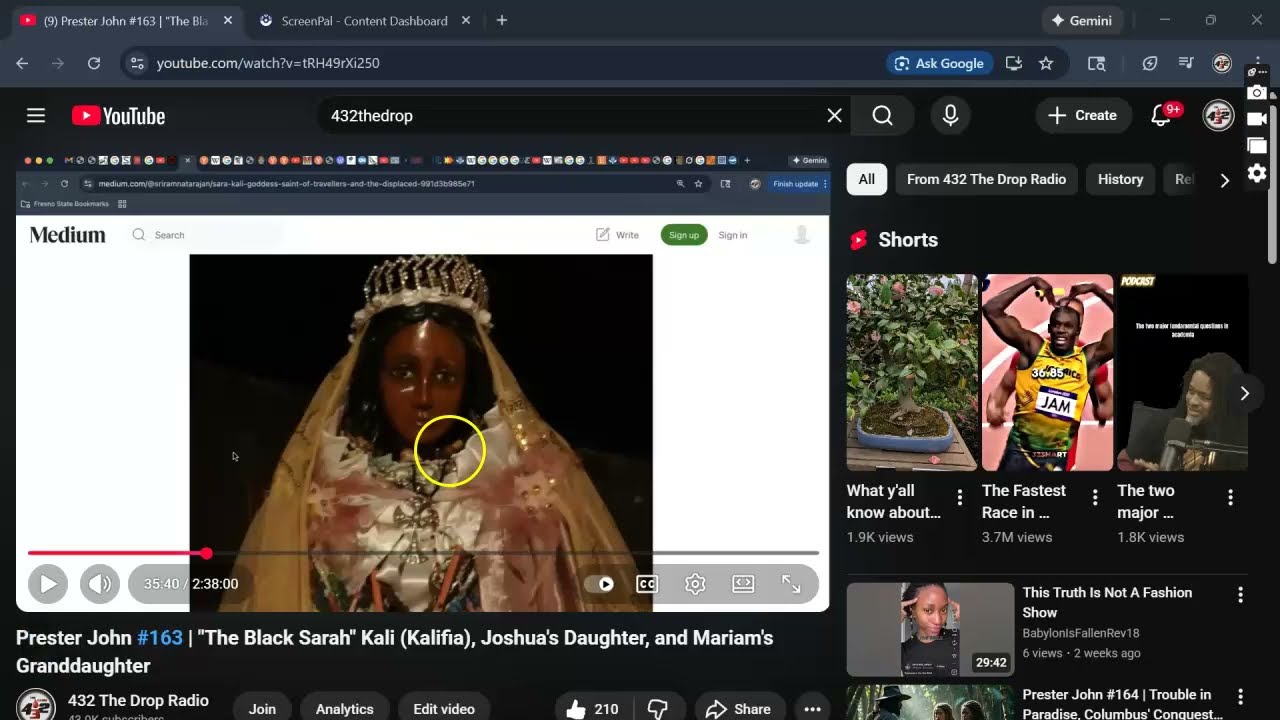Like the video with thumbs up
Image resolution: width=1280 pixels, height=720 pixels.
point(592,709)
